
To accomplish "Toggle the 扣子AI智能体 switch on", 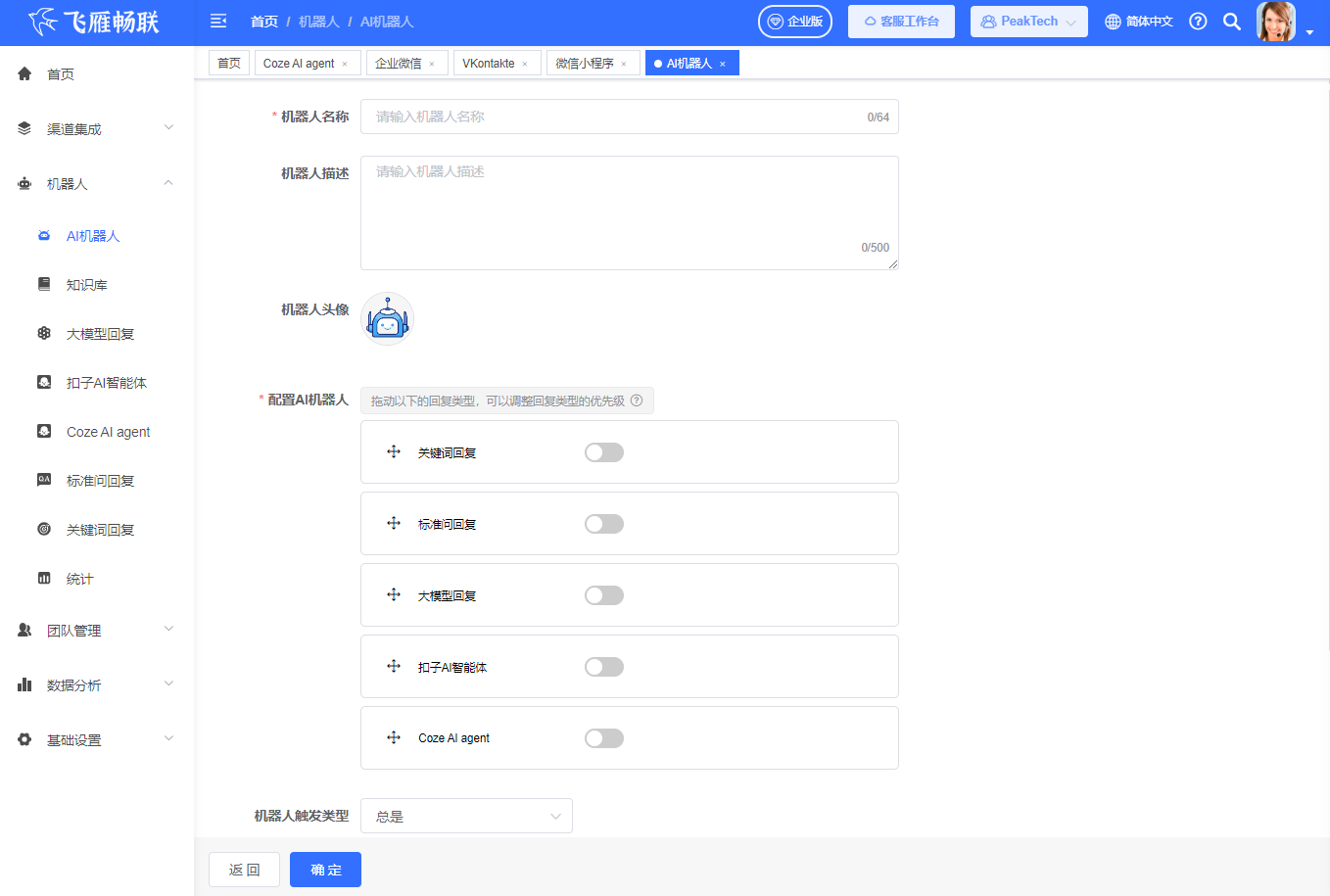I will point(603,667).
